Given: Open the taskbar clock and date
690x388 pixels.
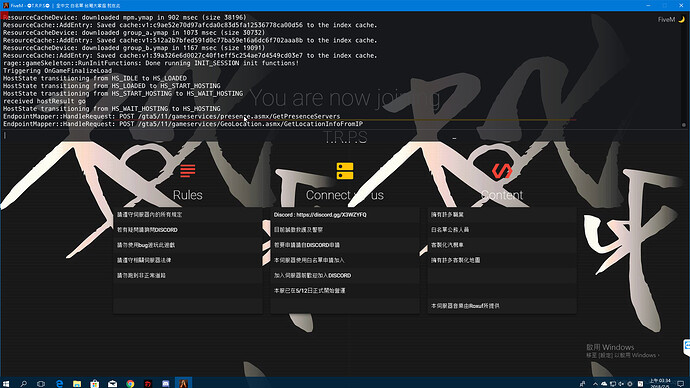Looking at the screenshot, I should pos(660,383).
